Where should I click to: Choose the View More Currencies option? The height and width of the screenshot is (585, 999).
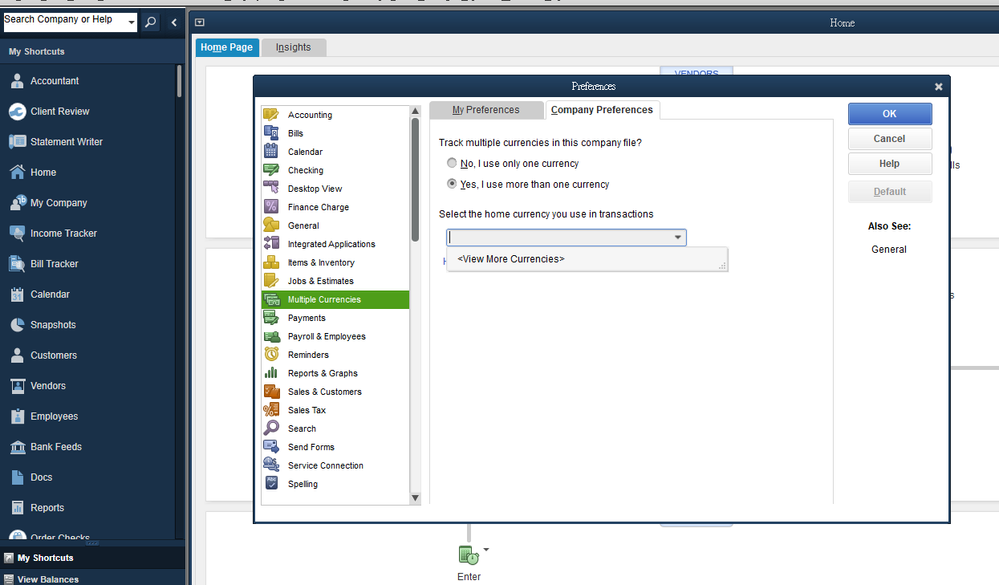(x=511, y=259)
